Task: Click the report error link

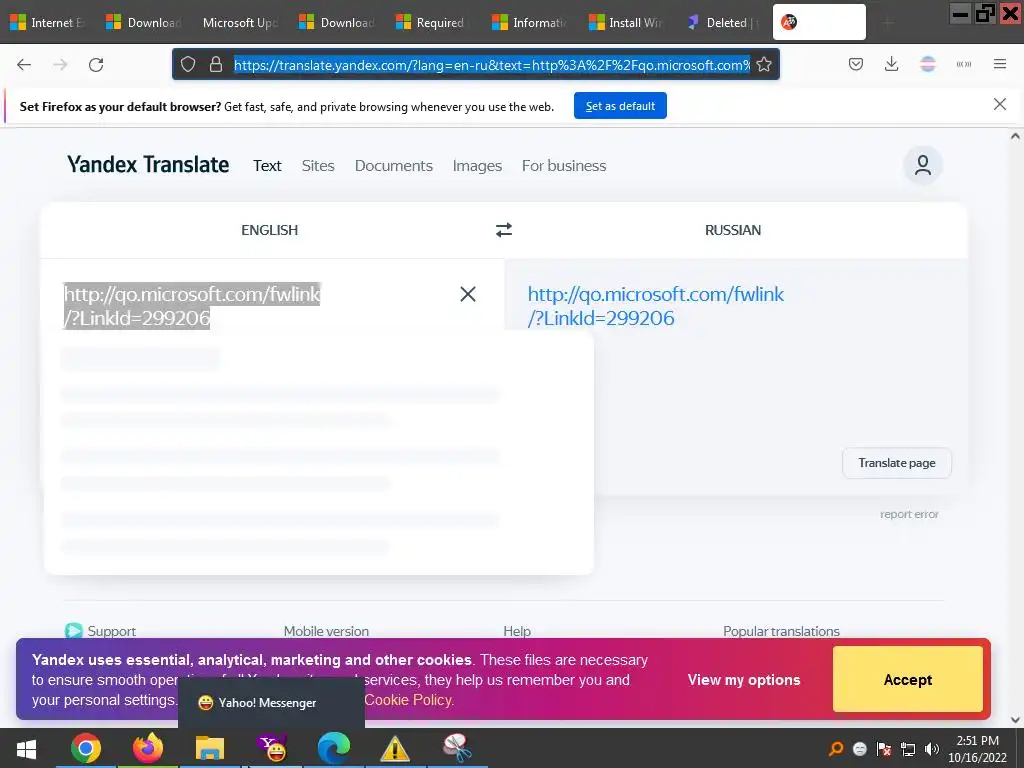Action: [x=909, y=515]
